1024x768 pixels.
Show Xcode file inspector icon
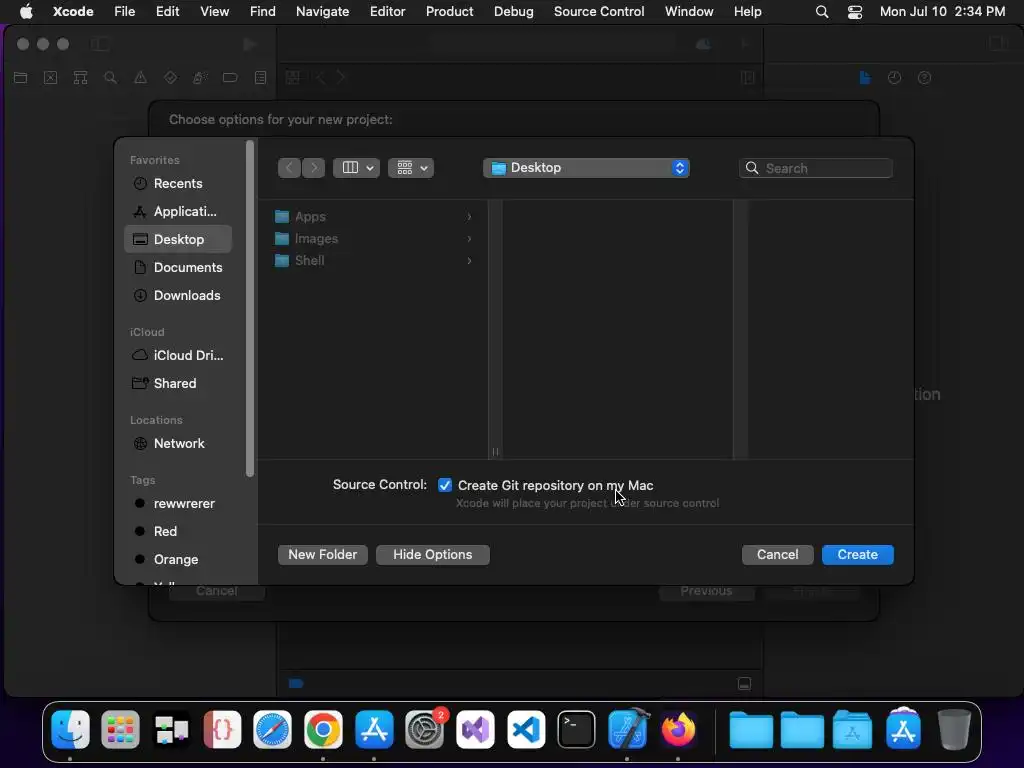(865, 78)
